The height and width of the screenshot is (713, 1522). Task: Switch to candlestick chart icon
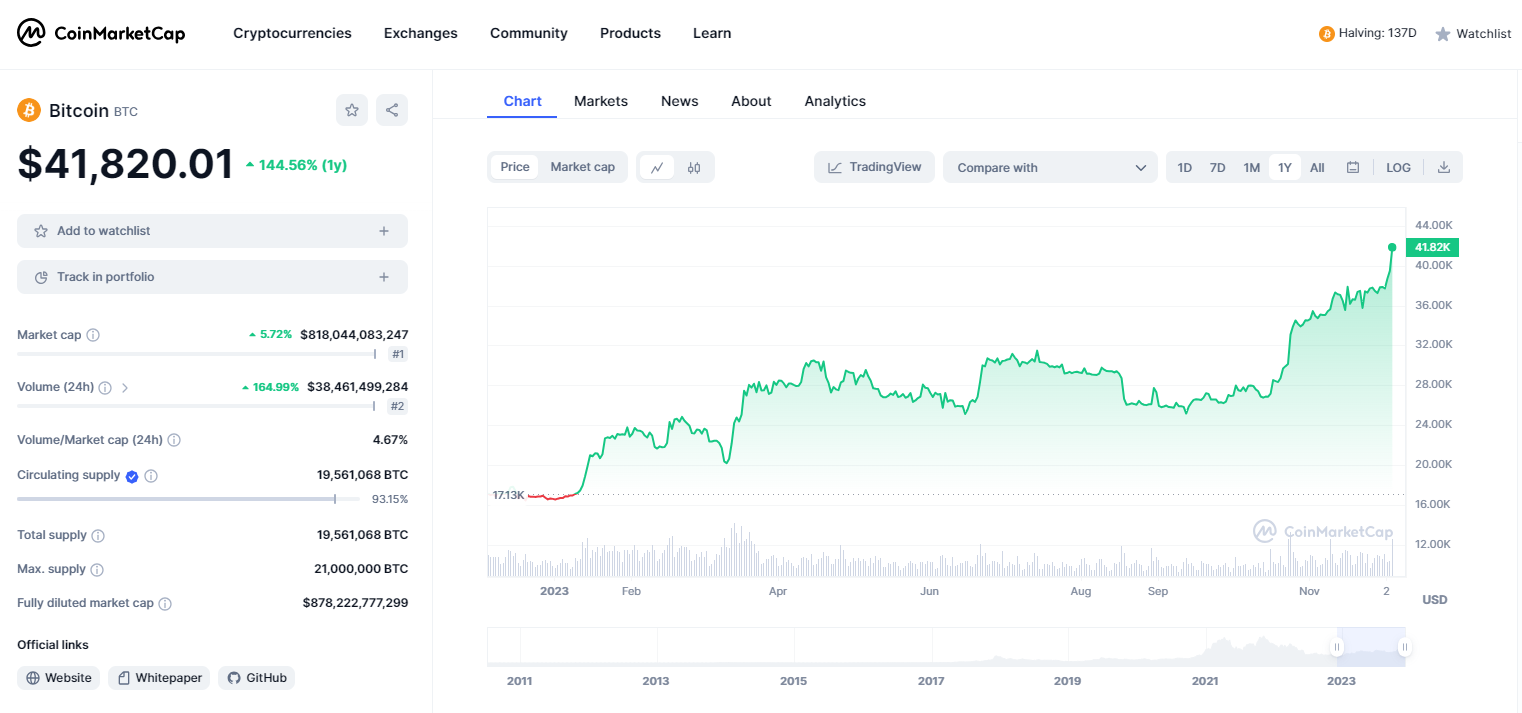click(694, 167)
